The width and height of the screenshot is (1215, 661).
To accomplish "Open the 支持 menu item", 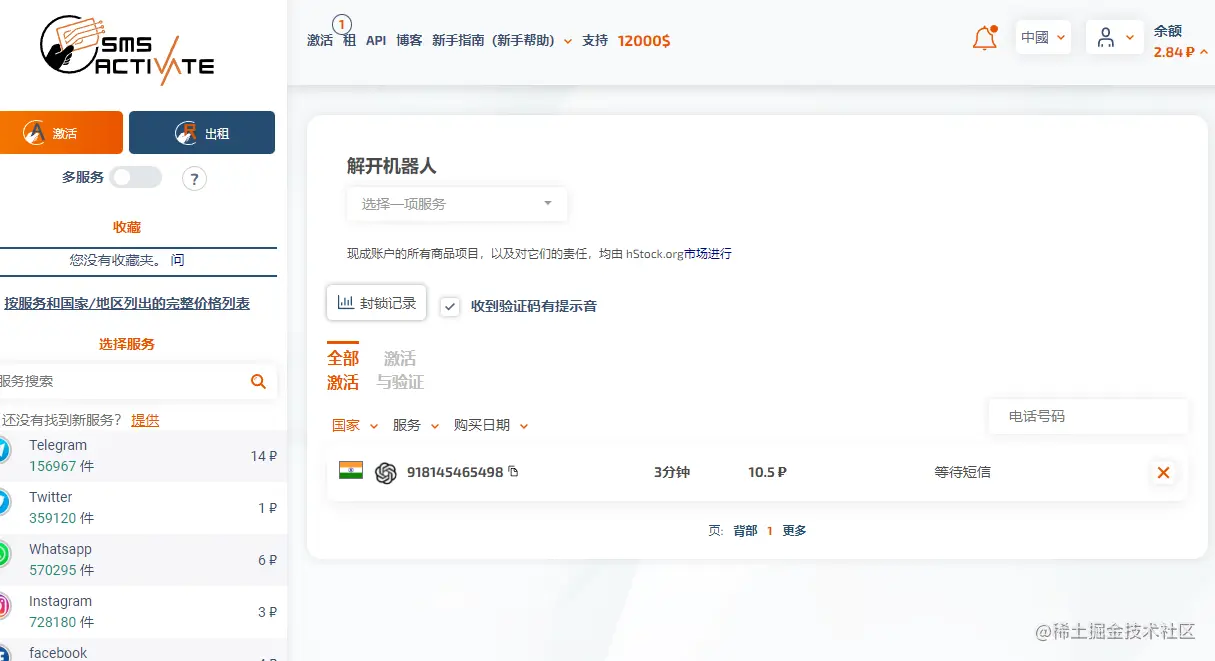I will point(595,41).
